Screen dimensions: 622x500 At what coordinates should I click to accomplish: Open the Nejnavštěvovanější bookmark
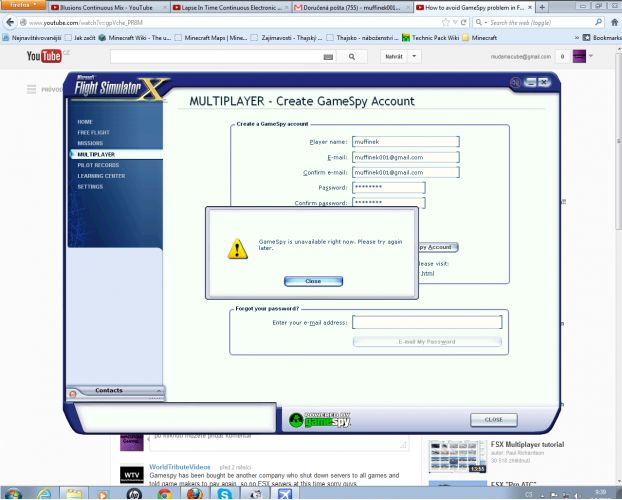pos(32,38)
